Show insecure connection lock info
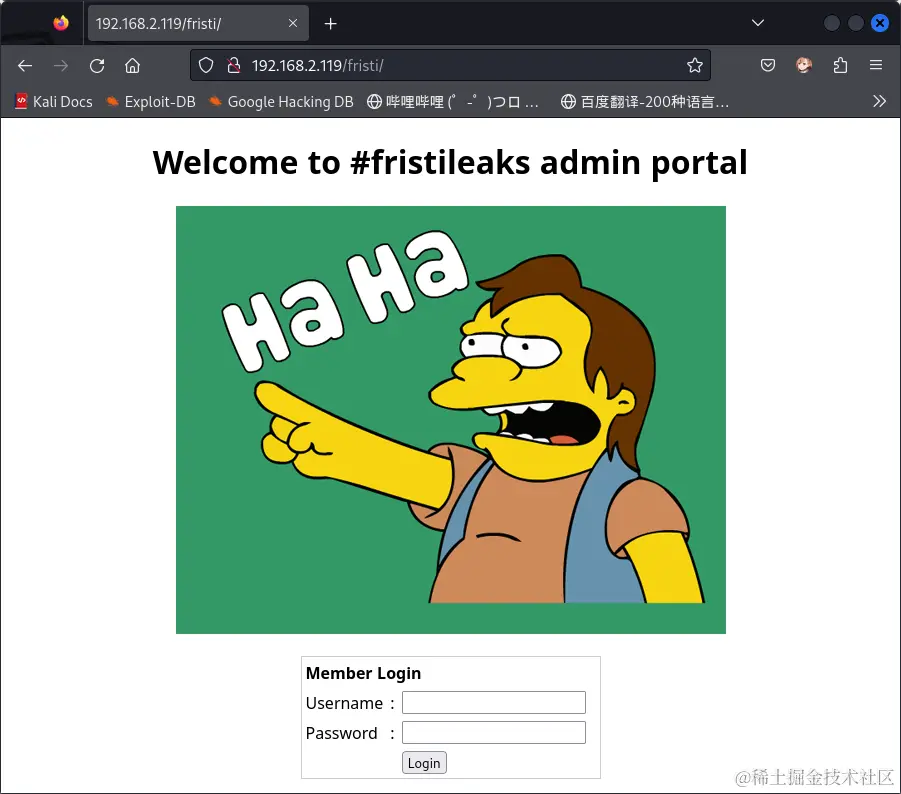Image resolution: width=901 pixels, height=794 pixels. [x=233, y=65]
